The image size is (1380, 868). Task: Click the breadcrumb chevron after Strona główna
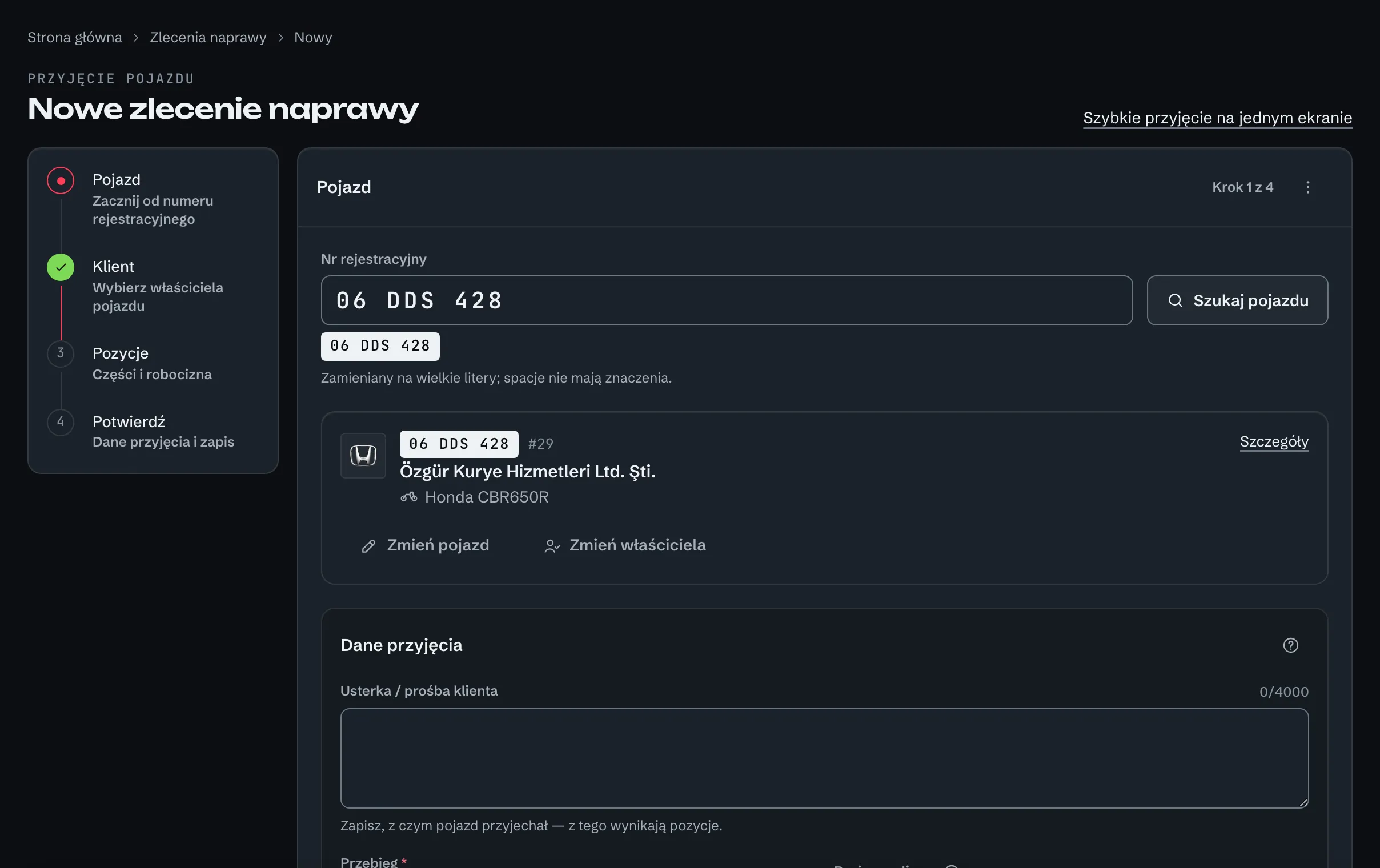click(136, 38)
